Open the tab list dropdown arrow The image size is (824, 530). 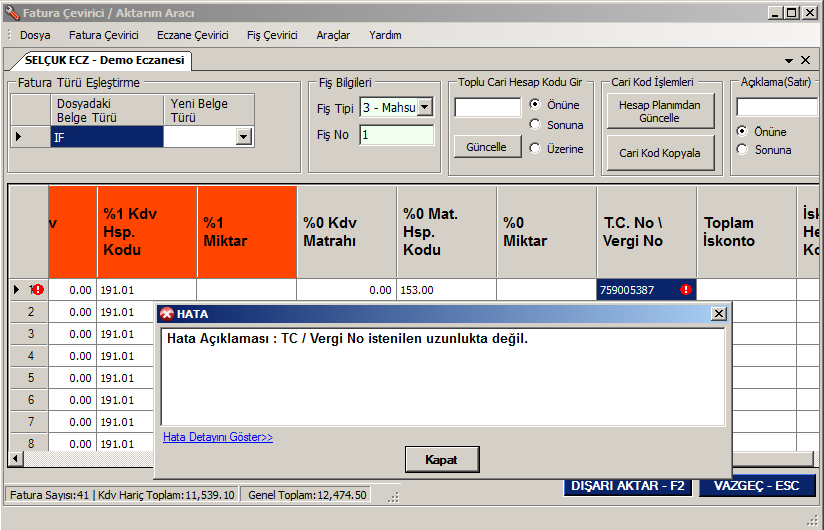(x=789, y=61)
